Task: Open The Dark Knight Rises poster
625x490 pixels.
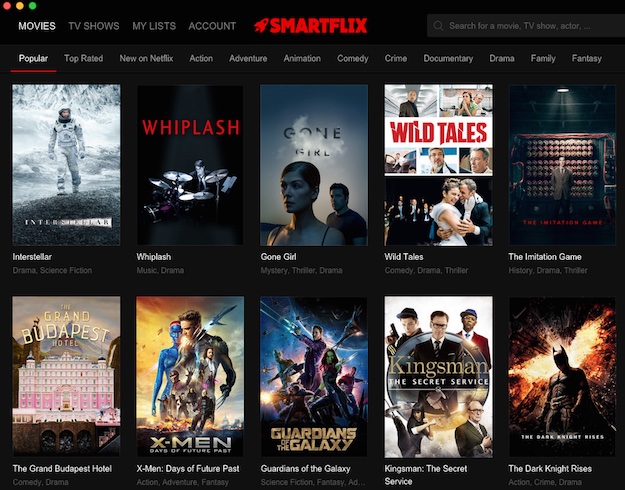Action: click(562, 377)
